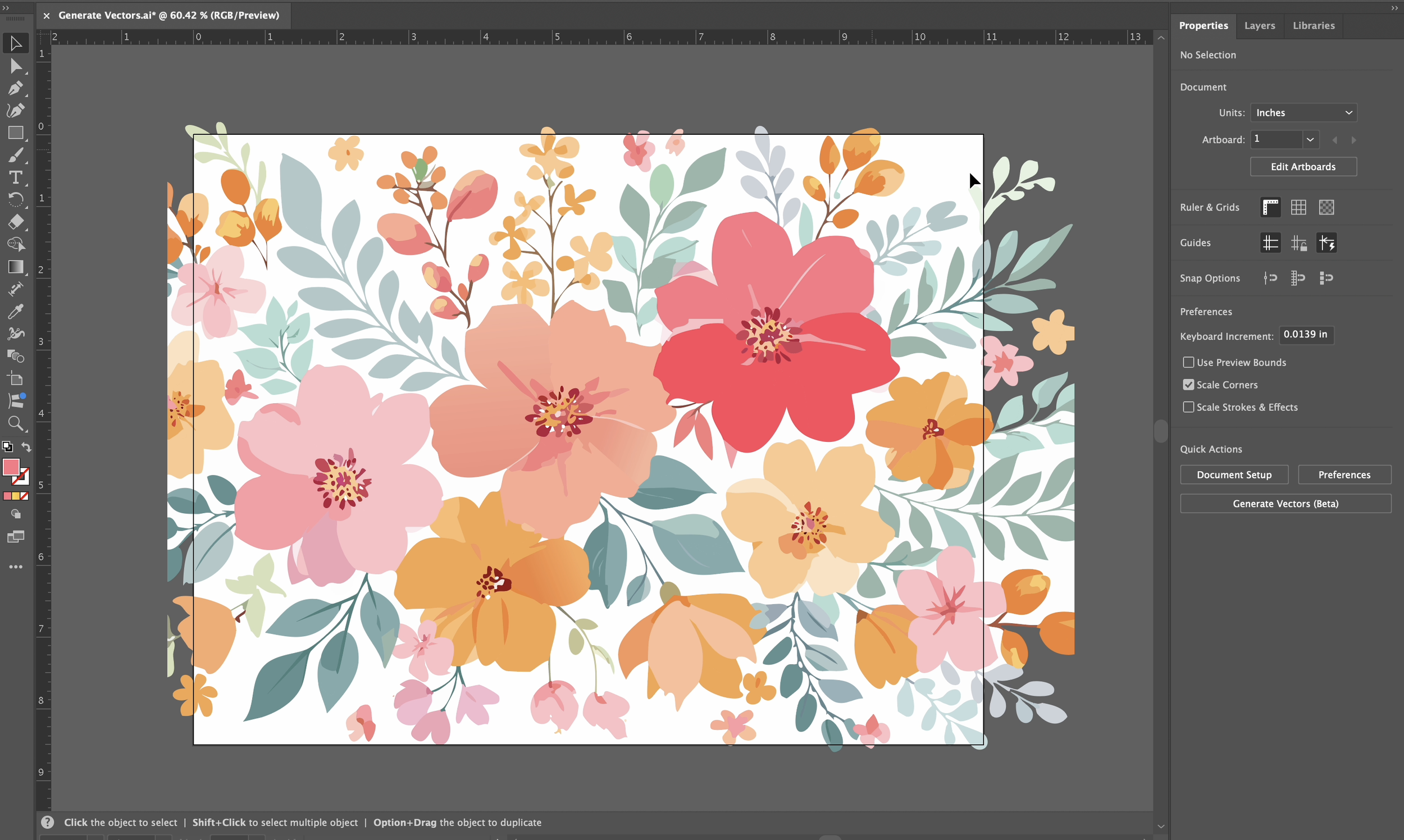Open the Units dropdown

[x=1303, y=113]
